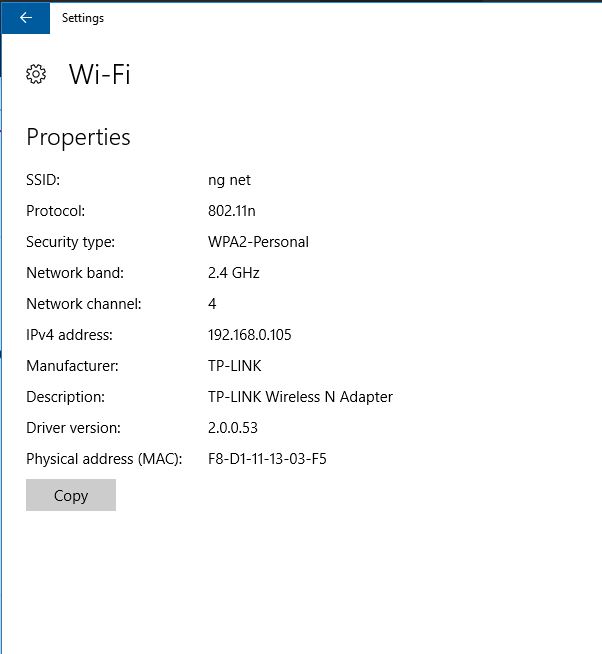Click the MAC address F8-D1-11-13-03-F5
Viewport: 602px width, 654px height.
(267, 459)
